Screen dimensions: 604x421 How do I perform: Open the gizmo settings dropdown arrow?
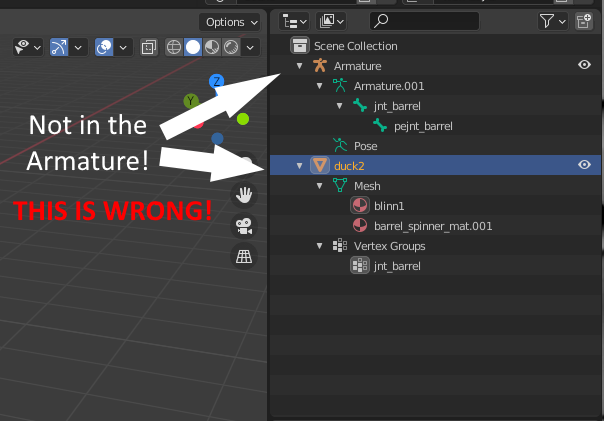point(78,47)
